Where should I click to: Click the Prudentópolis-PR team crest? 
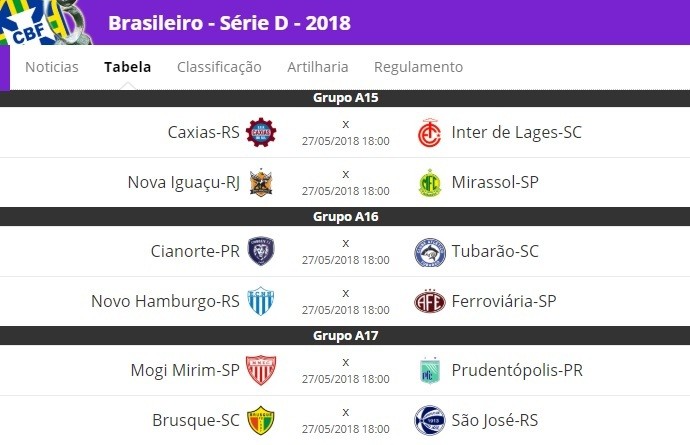click(430, 370)
